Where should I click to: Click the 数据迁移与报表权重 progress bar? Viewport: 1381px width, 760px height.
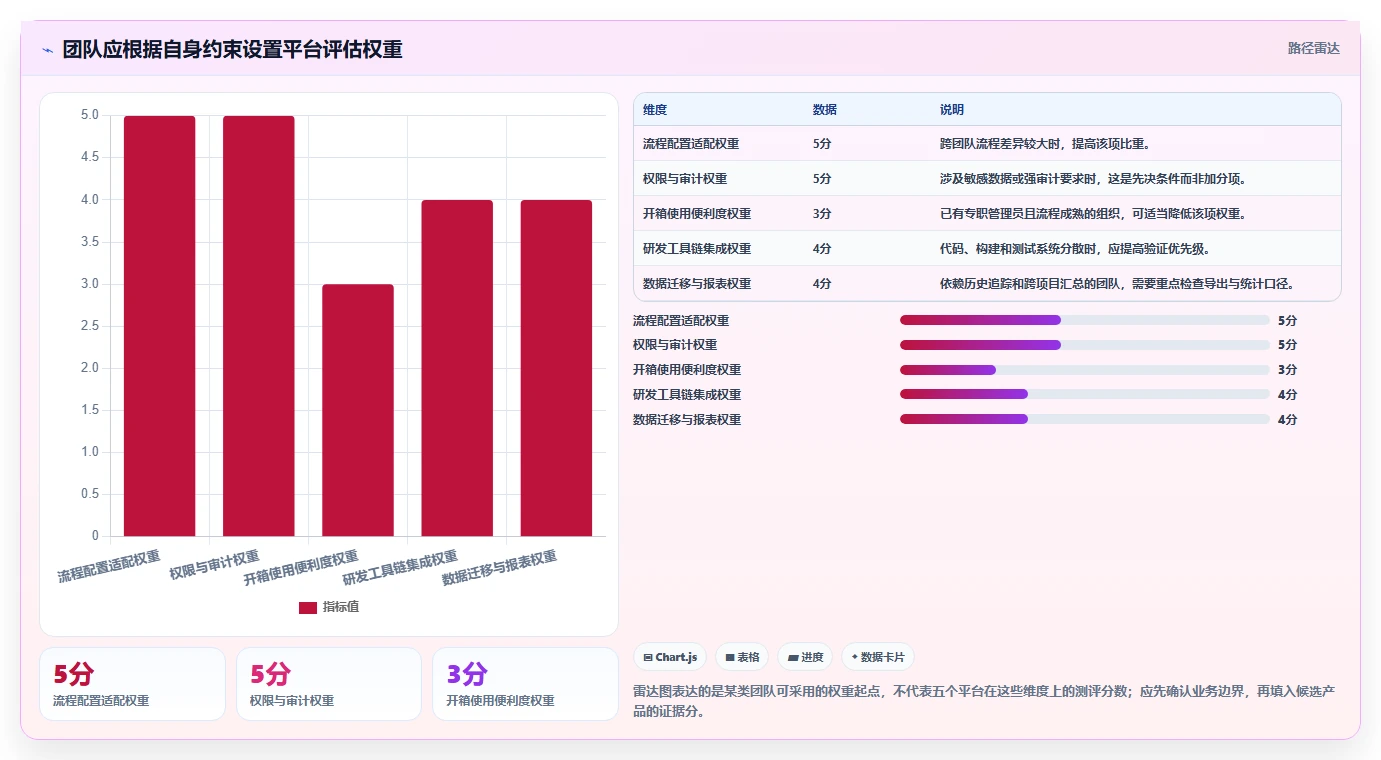1085,419
